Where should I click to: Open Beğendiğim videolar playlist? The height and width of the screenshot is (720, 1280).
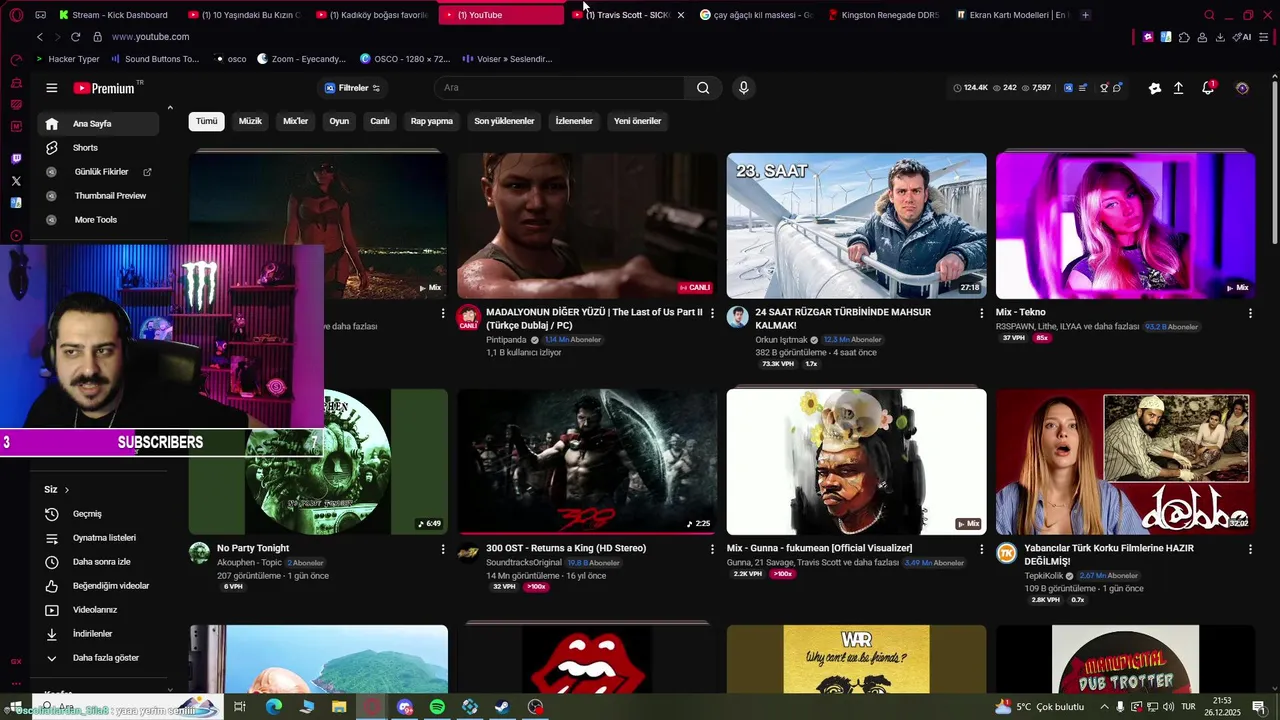(x=98, y=586)
